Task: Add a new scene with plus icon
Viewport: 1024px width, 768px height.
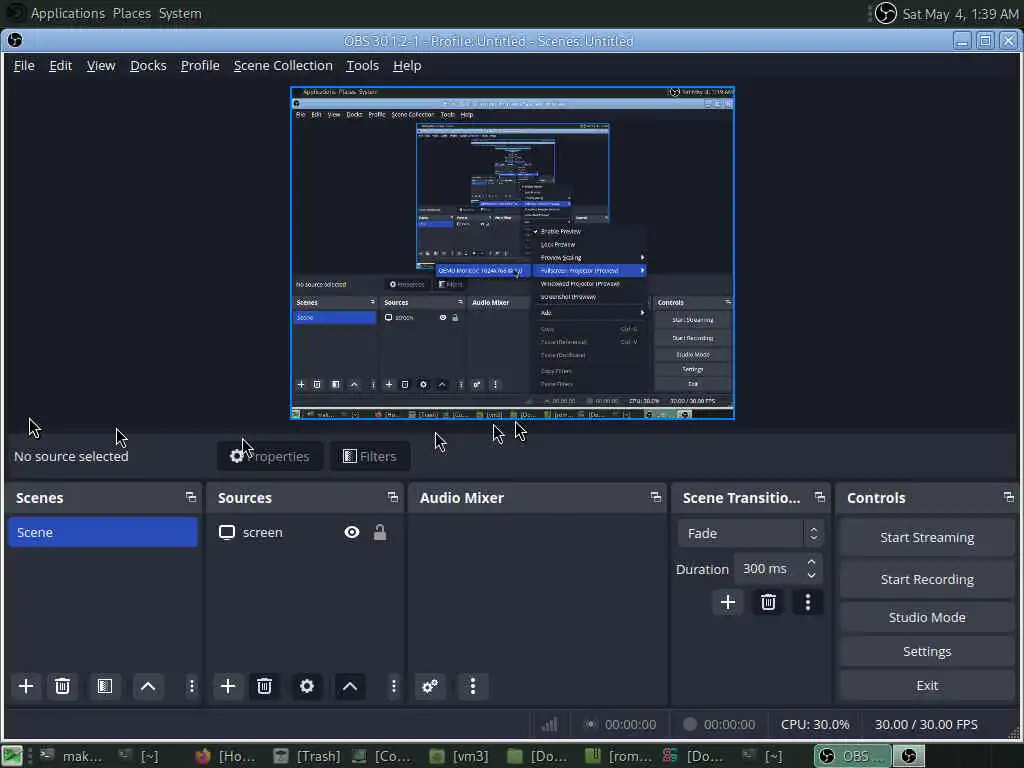Action: (x=26, y=686)
